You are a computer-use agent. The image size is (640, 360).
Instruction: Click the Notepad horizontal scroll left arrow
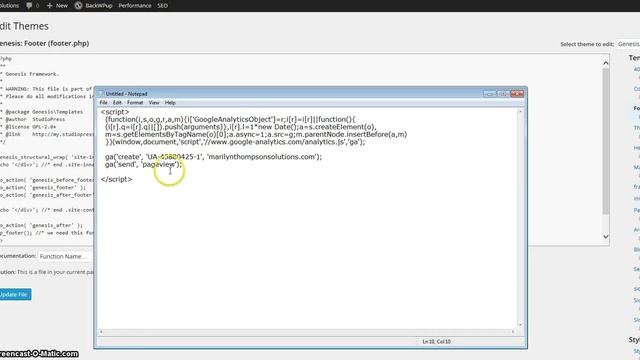click(x=101, y=332)
